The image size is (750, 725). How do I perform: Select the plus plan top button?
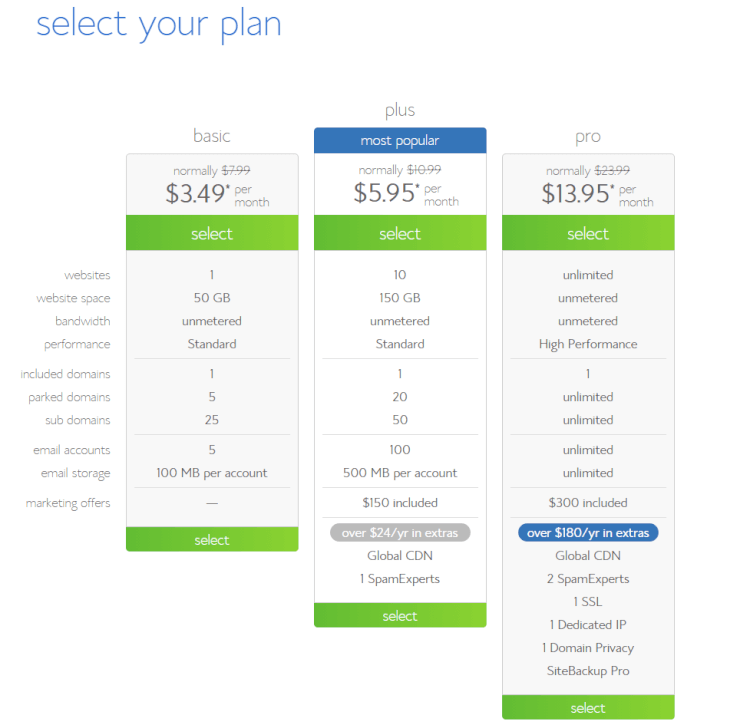[400, 233]
